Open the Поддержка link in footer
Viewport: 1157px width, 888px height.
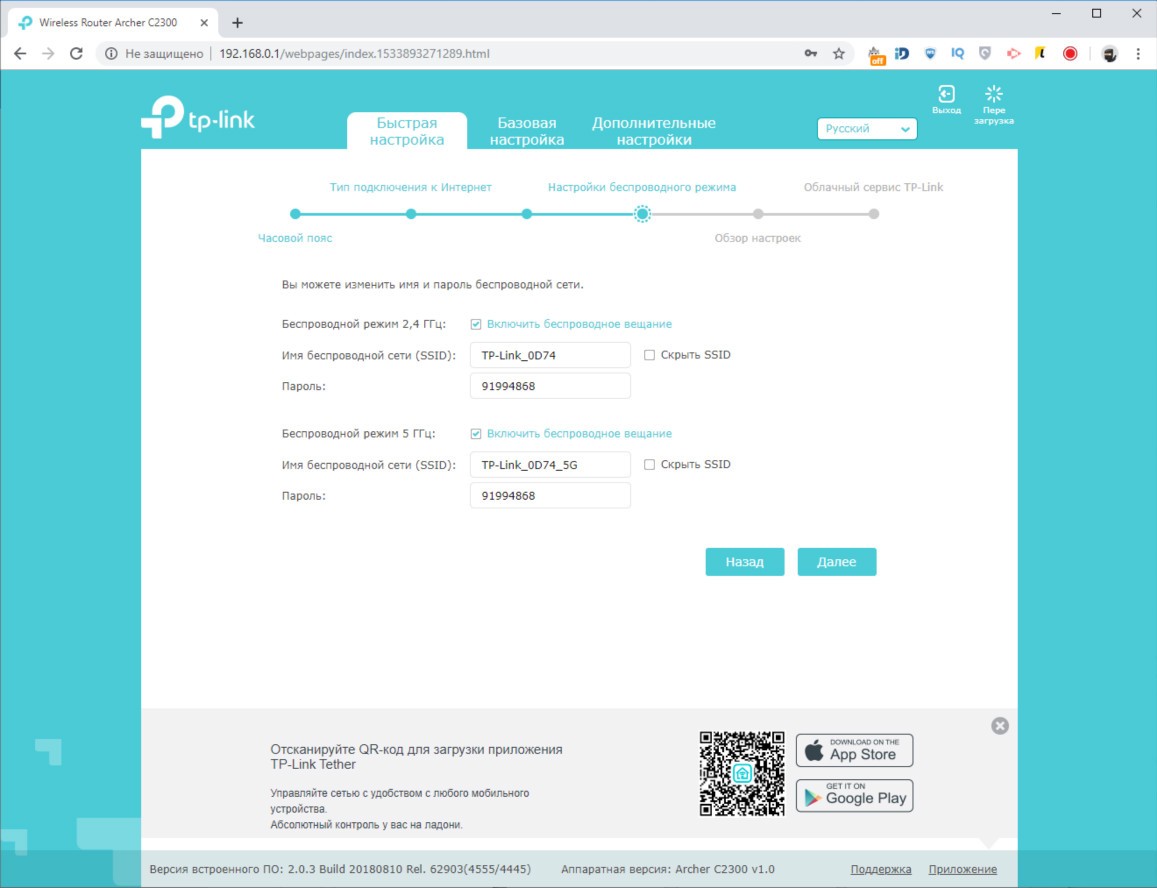coord(880,870)
